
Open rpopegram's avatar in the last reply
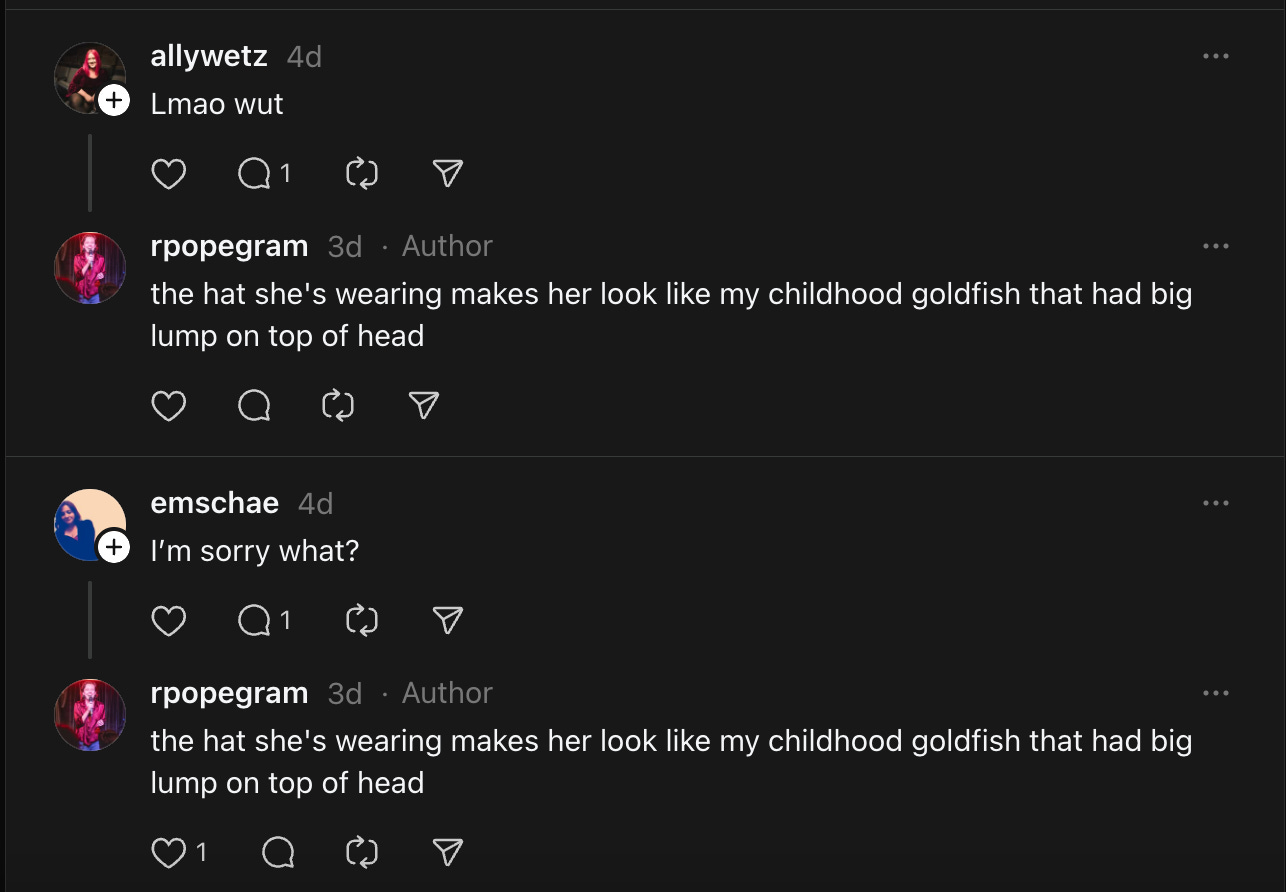(x=90, y=715)
